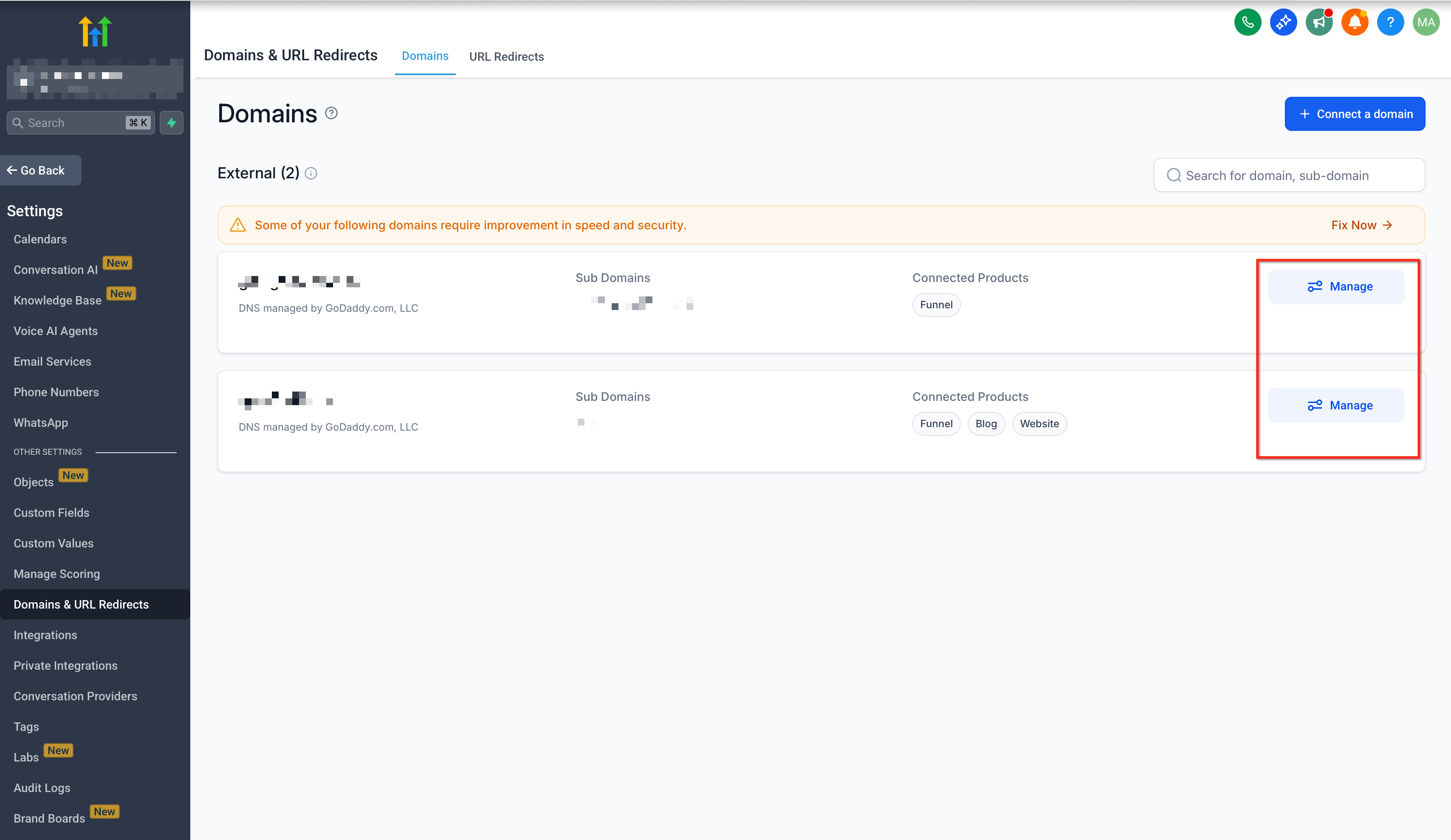Open Integrations in the settings sidebar
The width and height of the screenshot is (1451, 840).
(45, 634)
